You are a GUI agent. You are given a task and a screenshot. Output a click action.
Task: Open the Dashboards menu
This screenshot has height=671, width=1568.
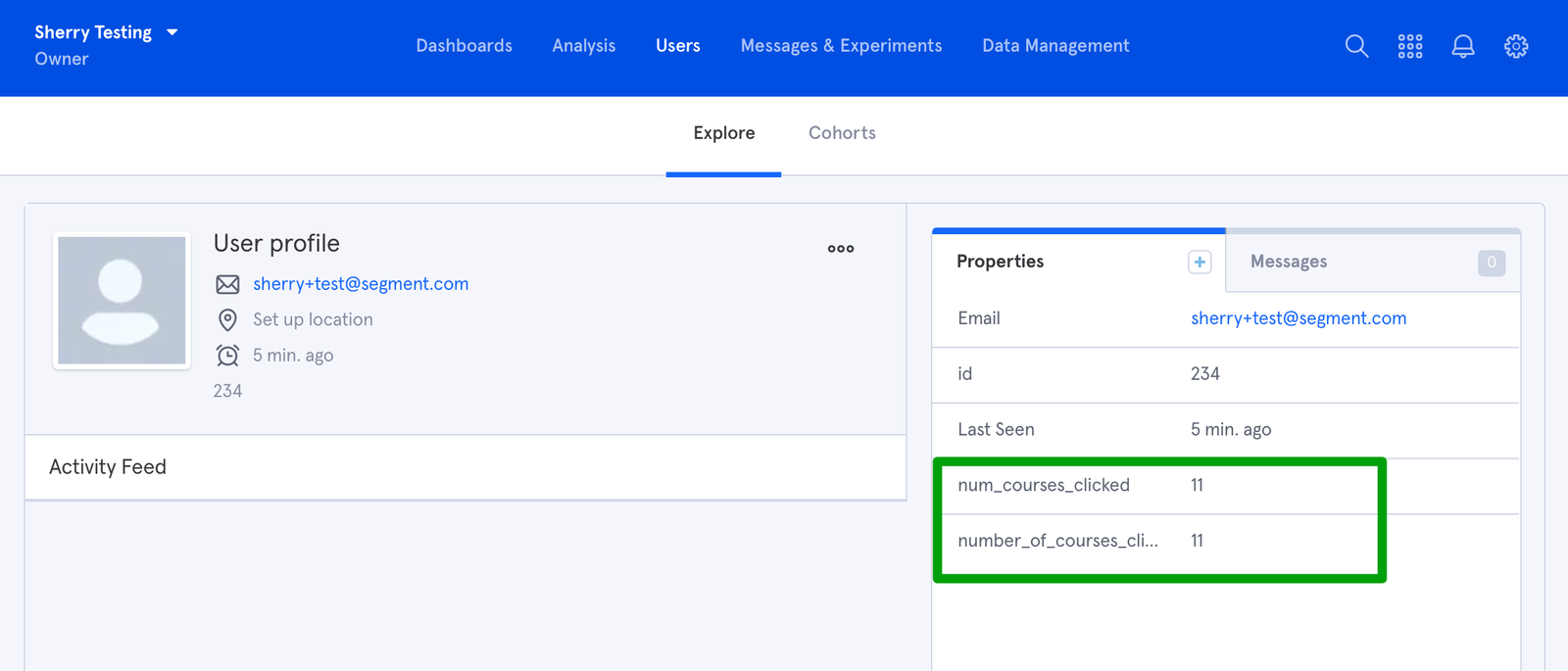pyautogui.click(x=464, y=46)
